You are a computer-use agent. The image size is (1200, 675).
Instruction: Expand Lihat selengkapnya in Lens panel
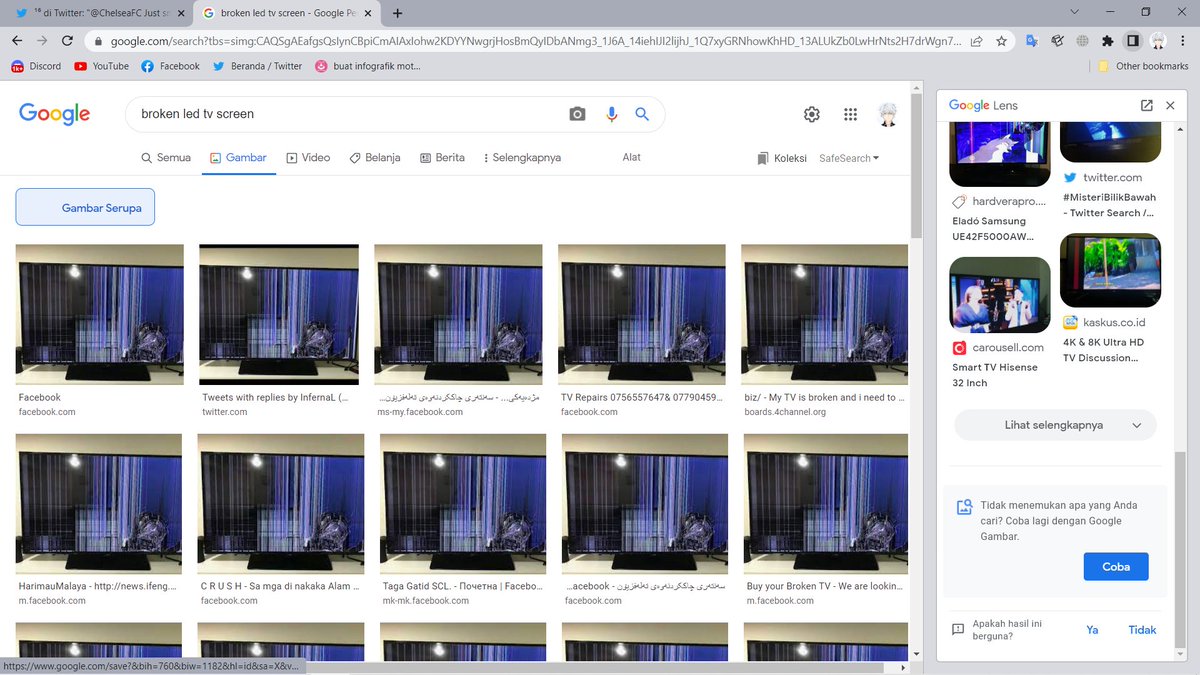[1055, 425]
